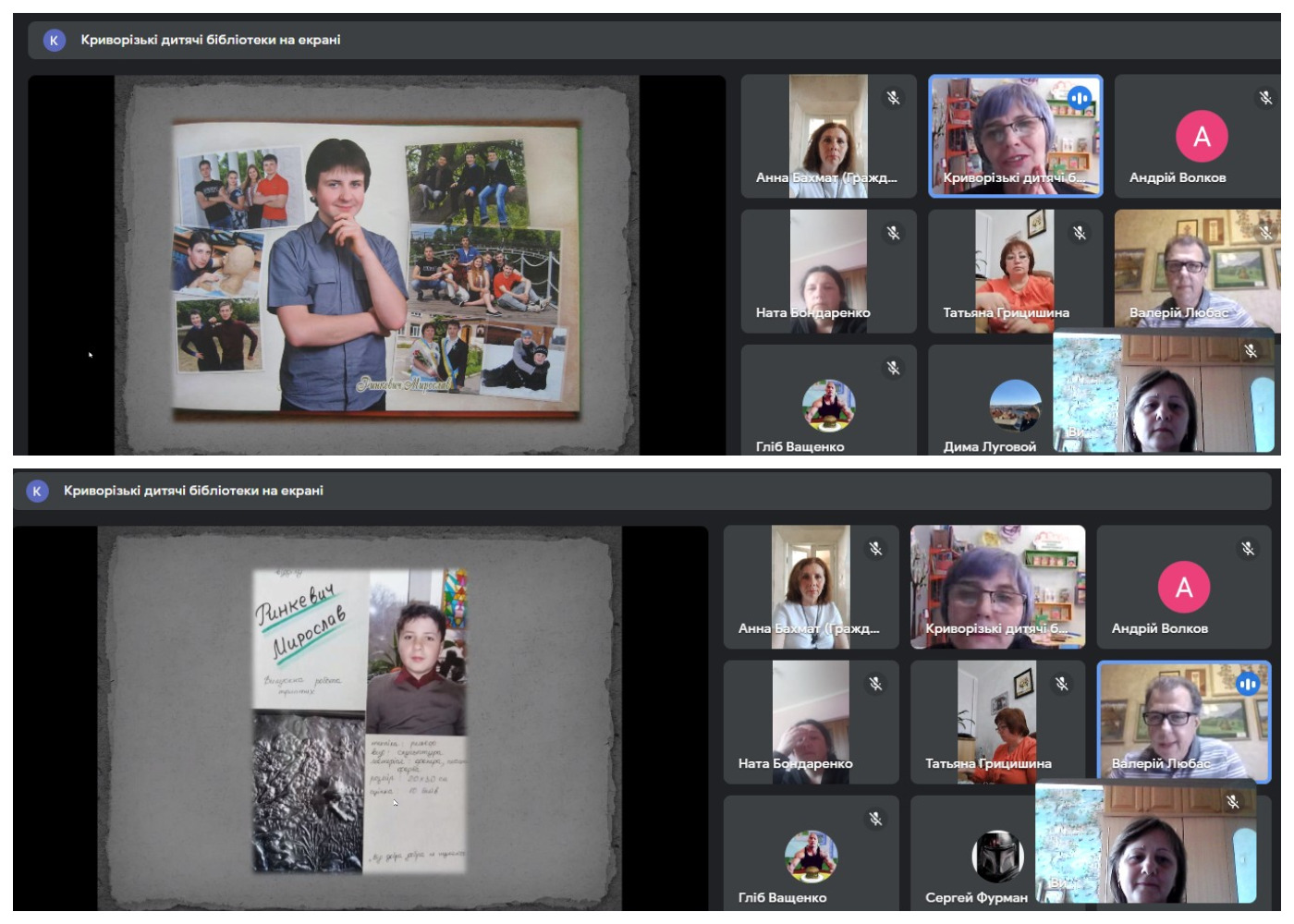Click muted mic icon on Андрій Волков tile, upper meeting
Screen dimensions: 1294x924
click(1265, 98)
